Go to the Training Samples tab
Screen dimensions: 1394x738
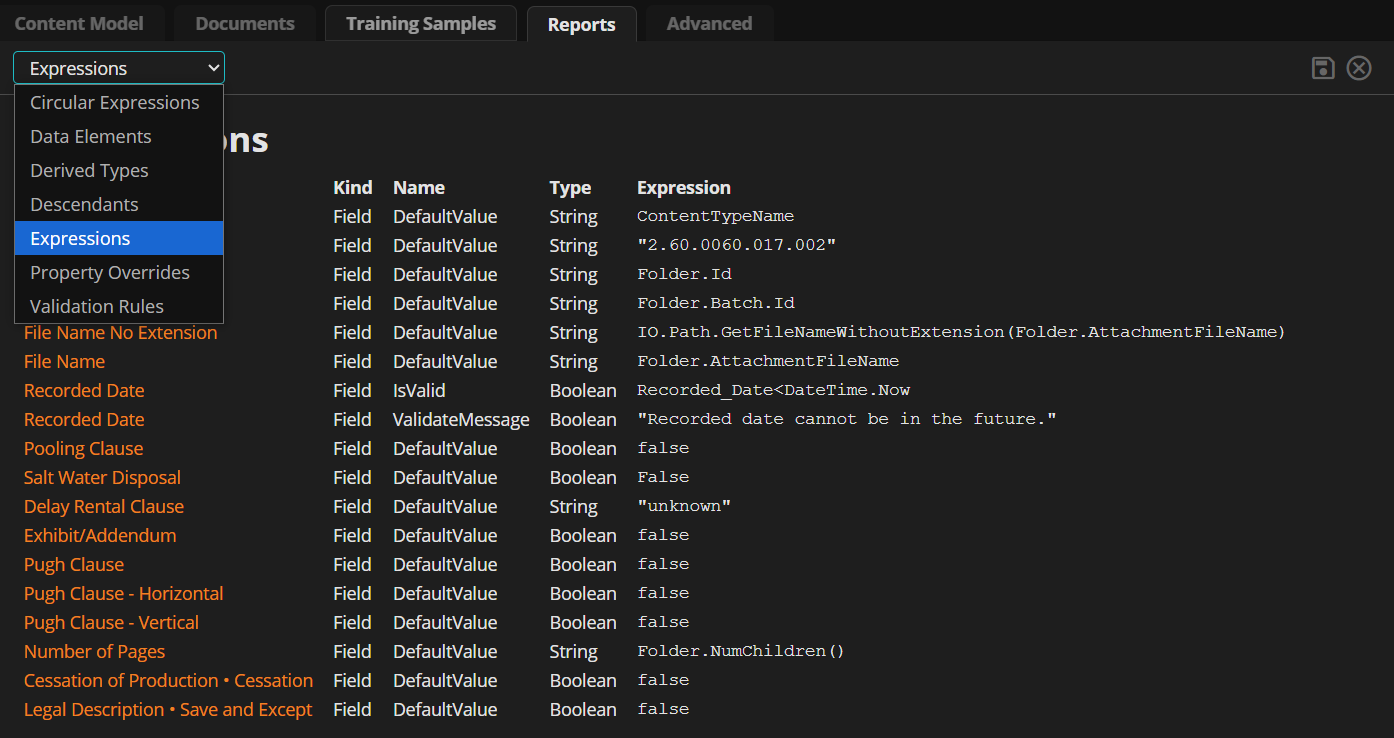pyautogui.click(x=421, y=24)
